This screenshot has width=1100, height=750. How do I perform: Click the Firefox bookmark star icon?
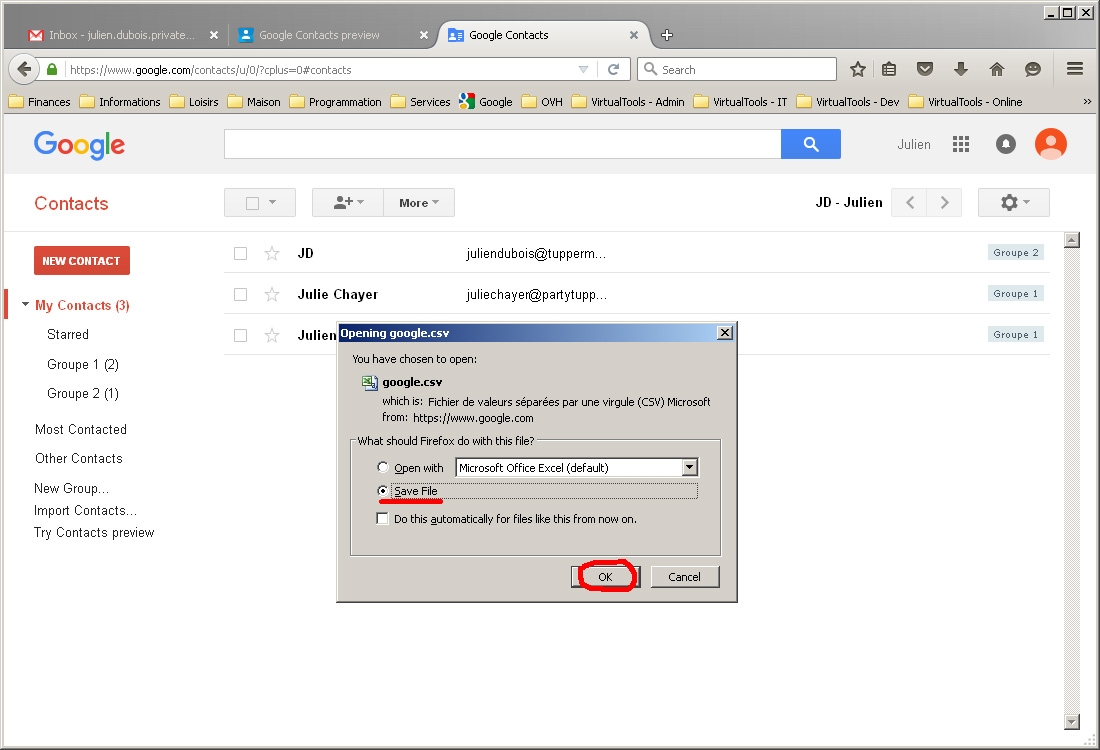(x=858, y=69)
